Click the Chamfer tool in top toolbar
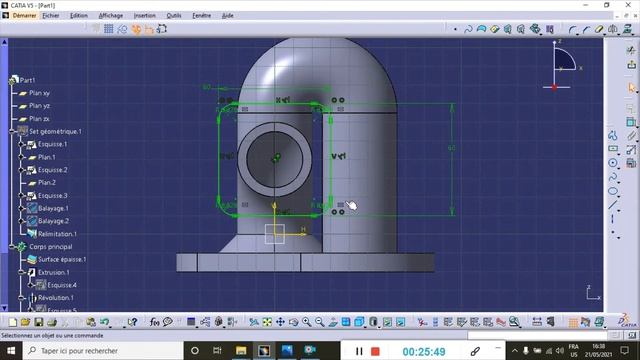The width and height of the screenshot is (640, 360). [x=586, y=29]
